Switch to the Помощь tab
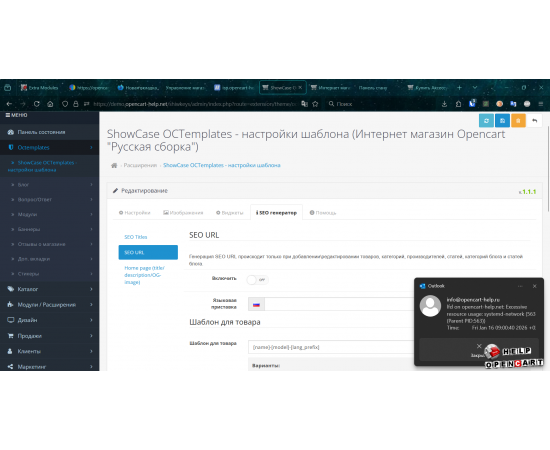Image resolution: width=550 pixels, height=450 pixels. (323, 213)
